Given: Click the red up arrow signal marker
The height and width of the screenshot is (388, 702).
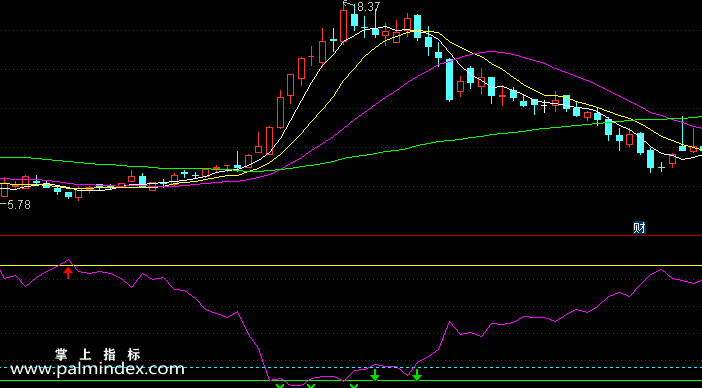Looking at the screenshot, I should 68,273.
